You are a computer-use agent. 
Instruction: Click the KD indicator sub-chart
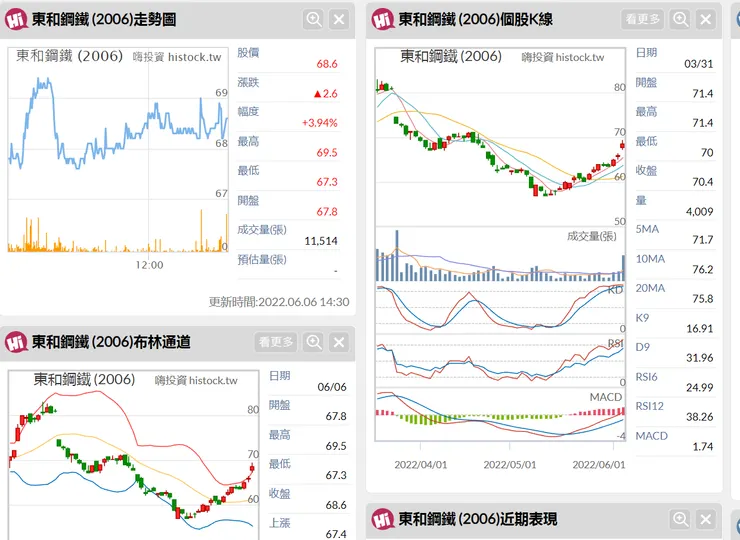[500, 308]
